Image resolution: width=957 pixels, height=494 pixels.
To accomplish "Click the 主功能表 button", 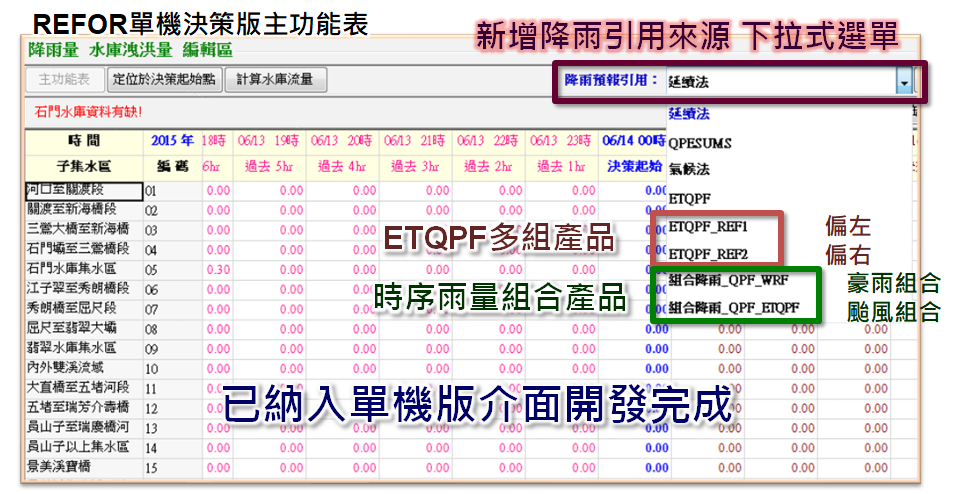I will pyautogui.click(x=65, y=79).
